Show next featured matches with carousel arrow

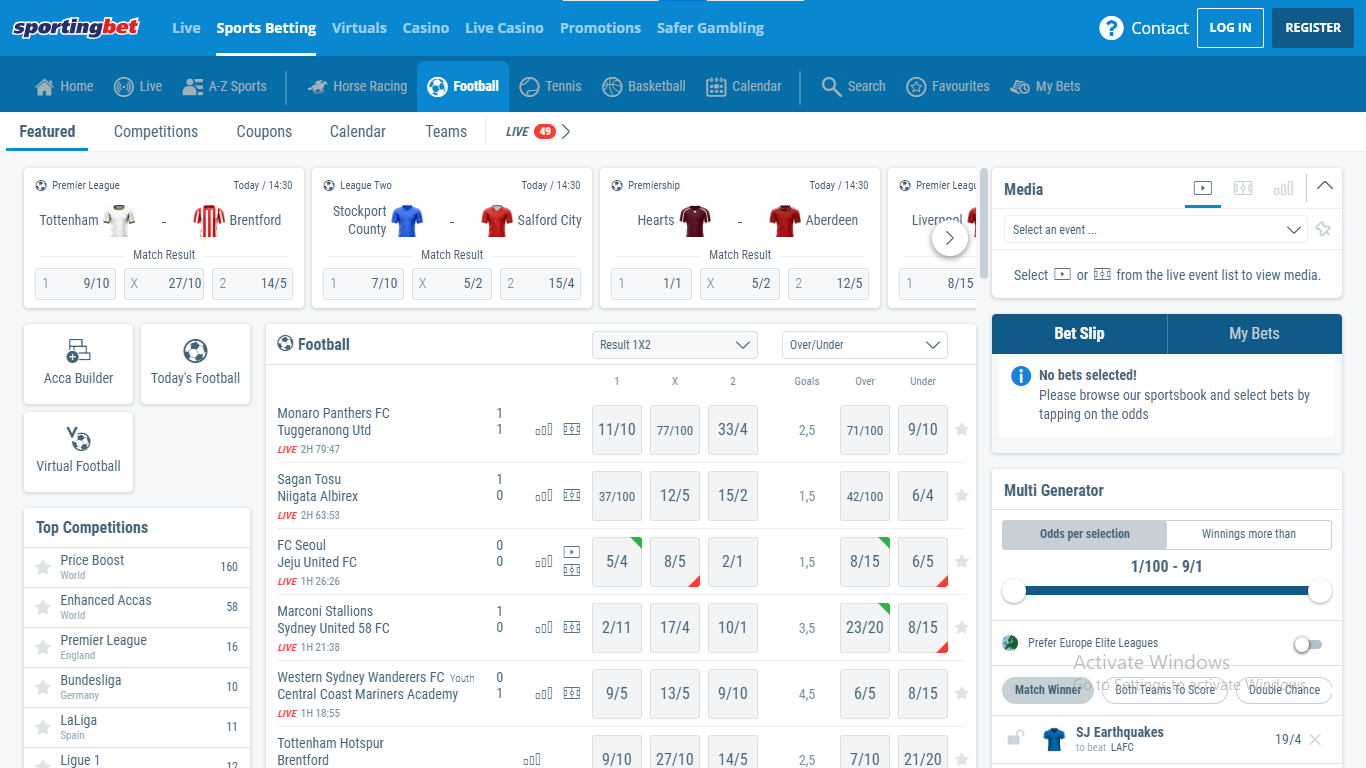coord(949,238)
